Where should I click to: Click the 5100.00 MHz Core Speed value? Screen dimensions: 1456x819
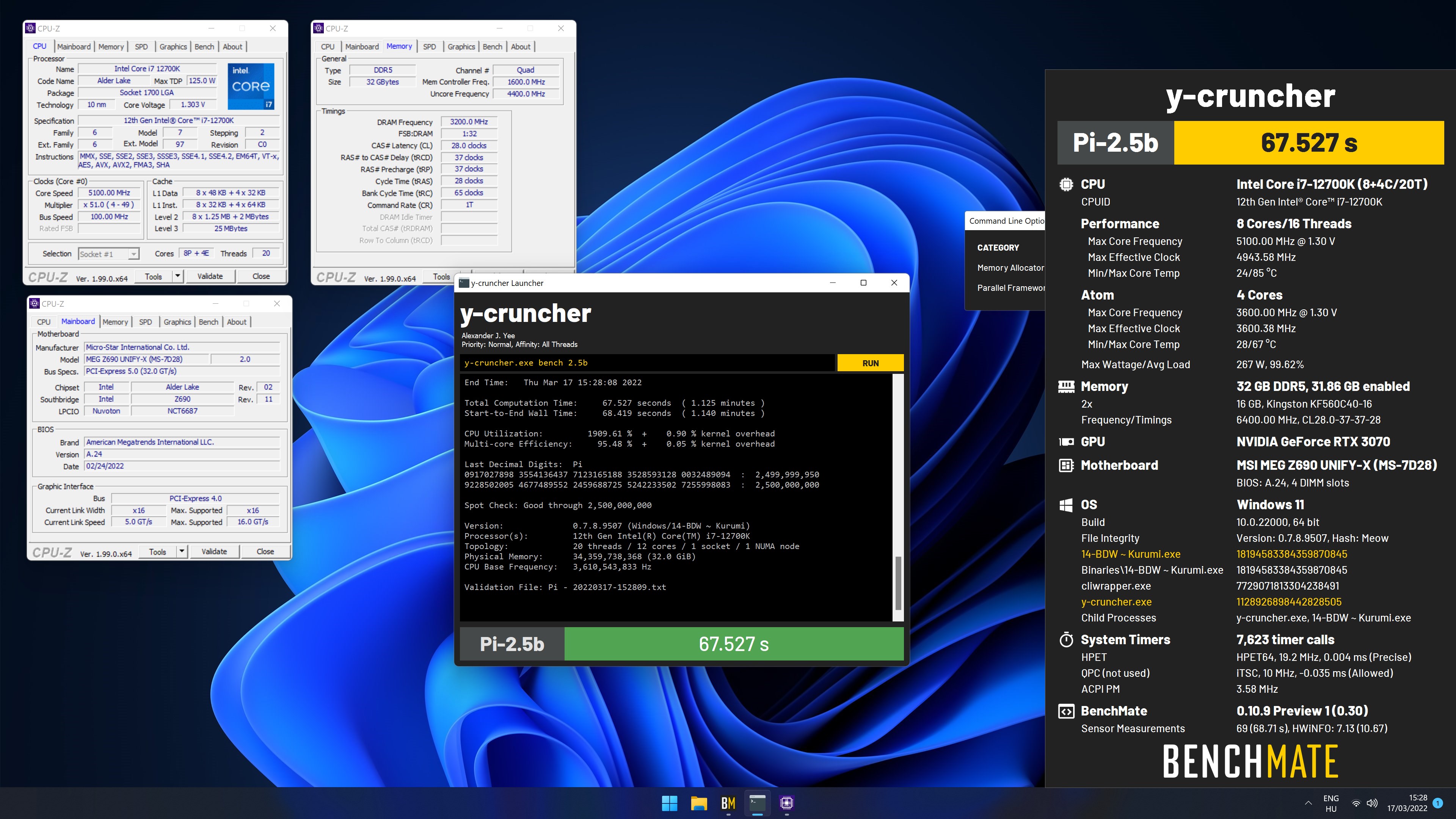tap(109, 193)
